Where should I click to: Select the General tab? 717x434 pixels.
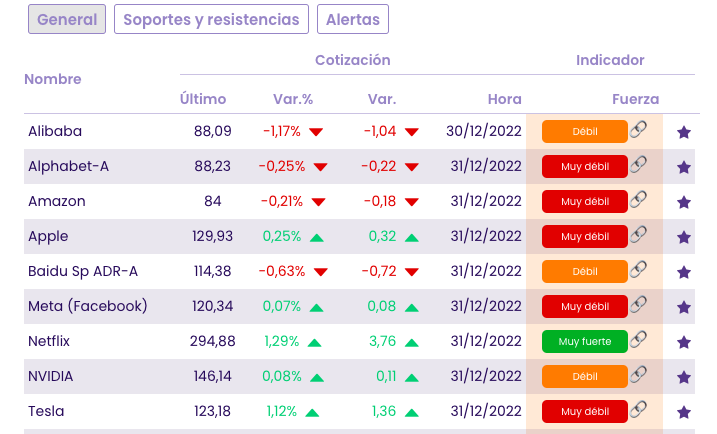point(67,19)
